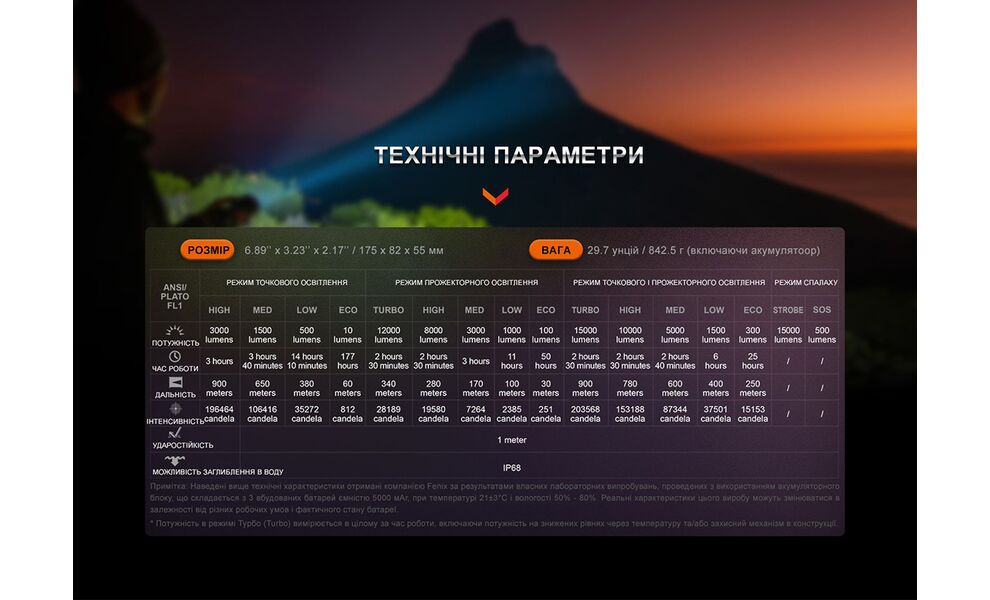Click the orange chevron arrow under the heading
990x600 pixels.
[x=495, y=198]
